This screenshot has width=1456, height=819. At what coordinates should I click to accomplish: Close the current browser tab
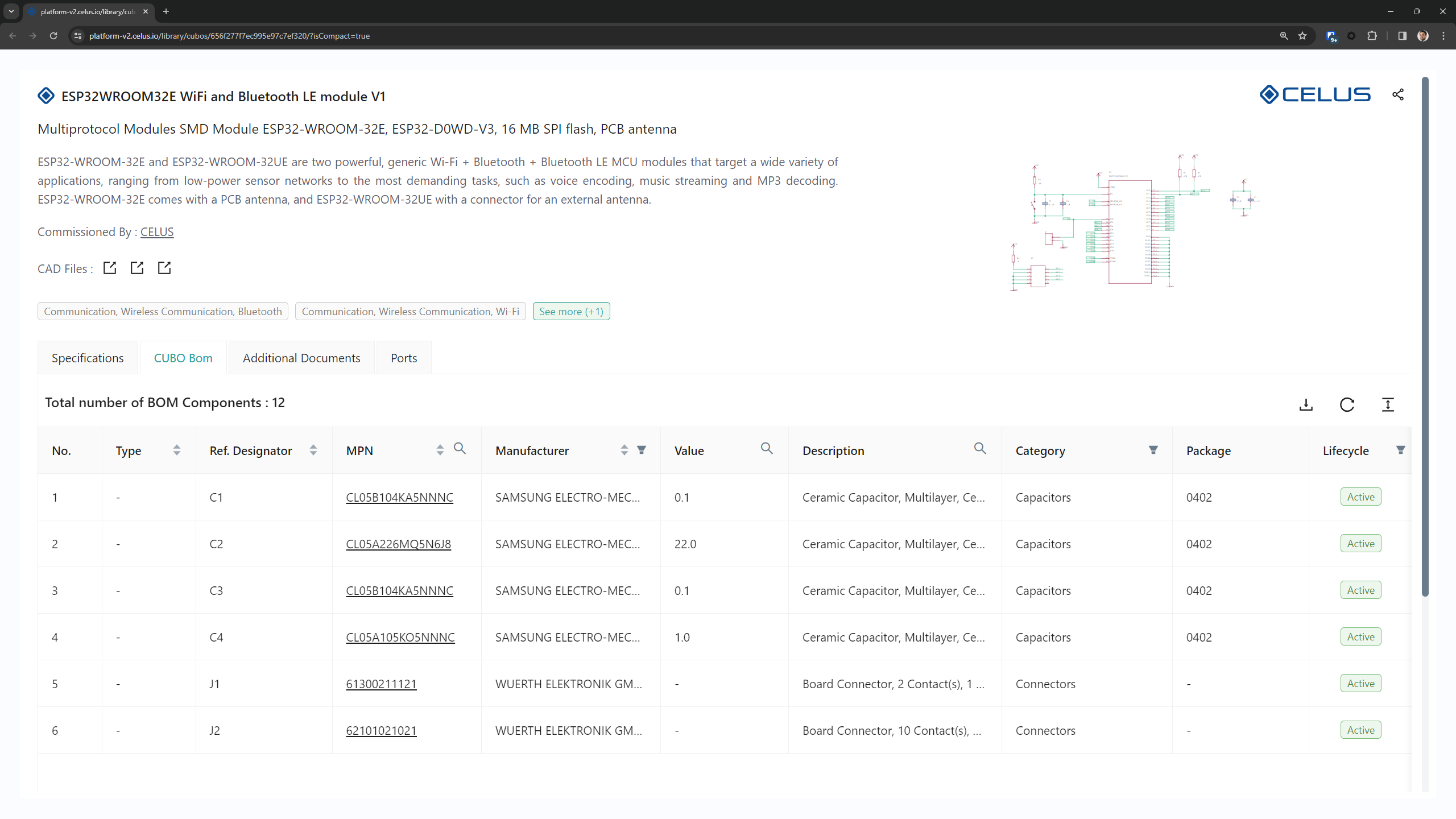point(146,11)
